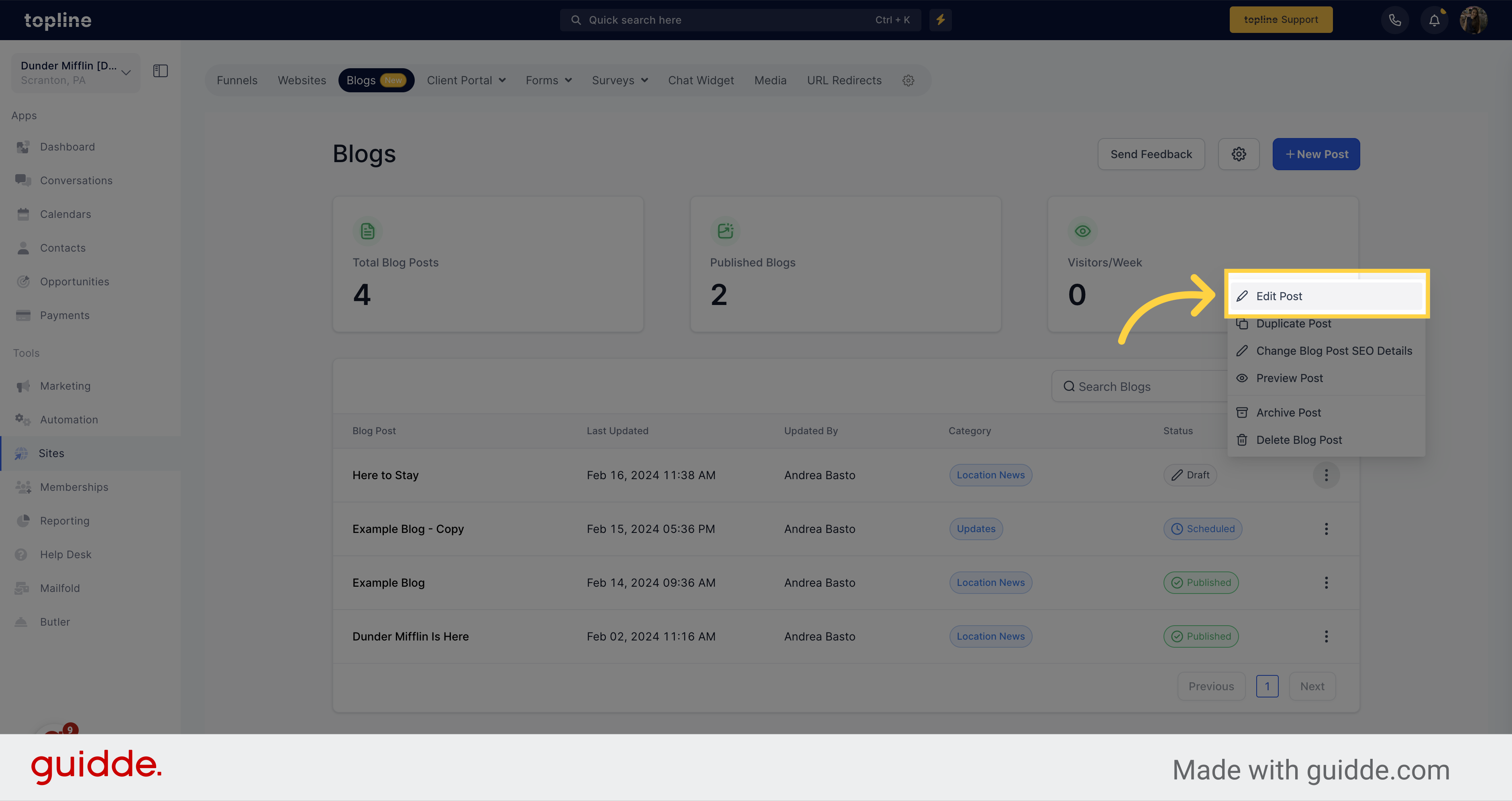The width and height of the screenshot is (1512, 801).
Task: Click the Draft status badge
Action: pos(1190,475)
